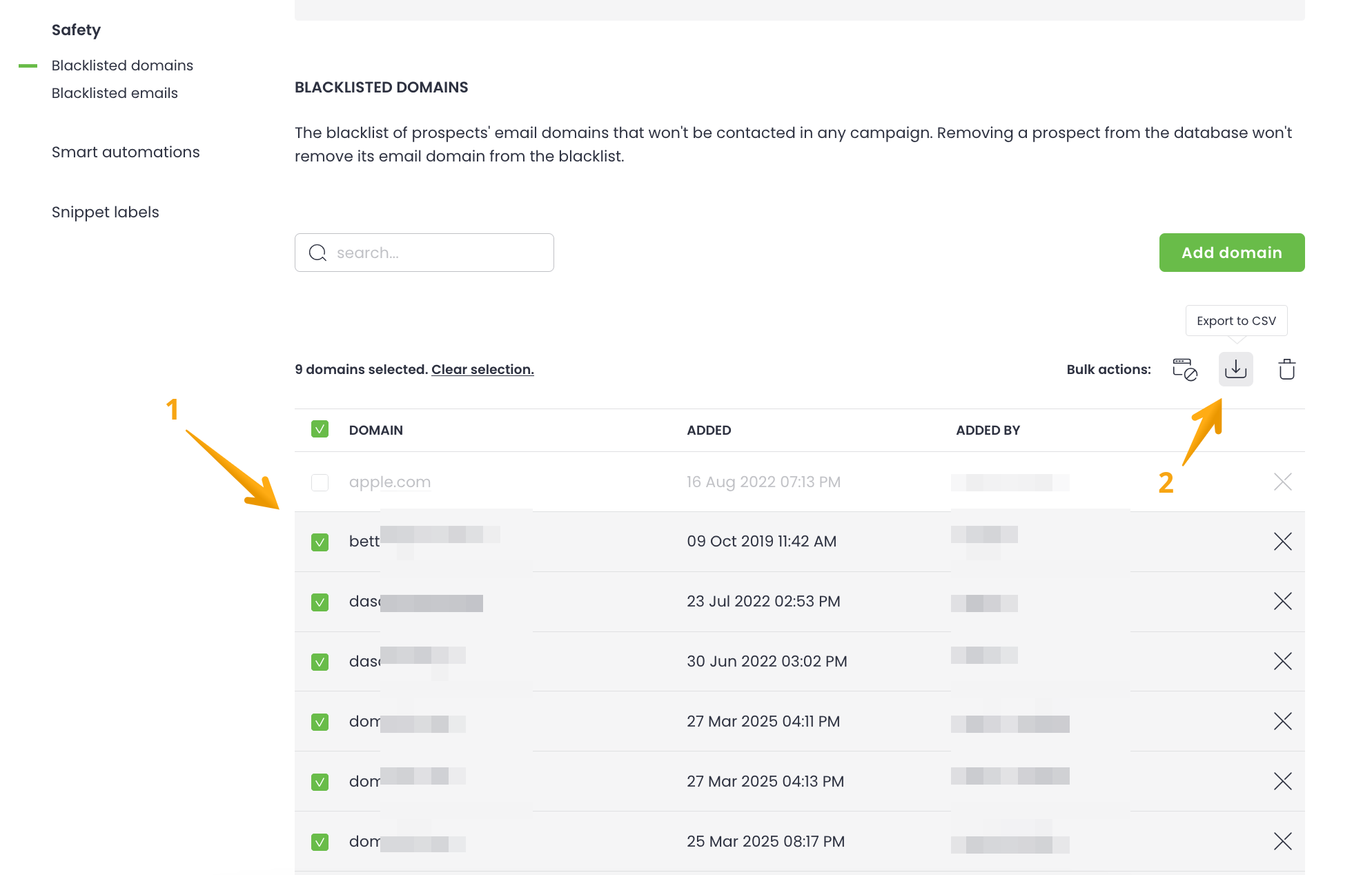Remove apple.com with its X icon
Image resolution: width=1372 pixels, height=875 pixels.
click(x=1282, y=482)
